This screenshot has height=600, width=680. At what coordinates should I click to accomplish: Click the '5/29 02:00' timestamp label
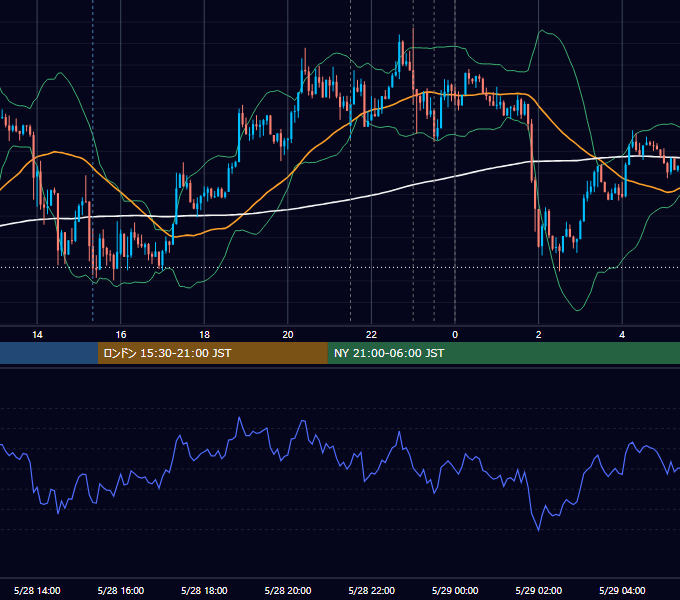pos(539,590)
